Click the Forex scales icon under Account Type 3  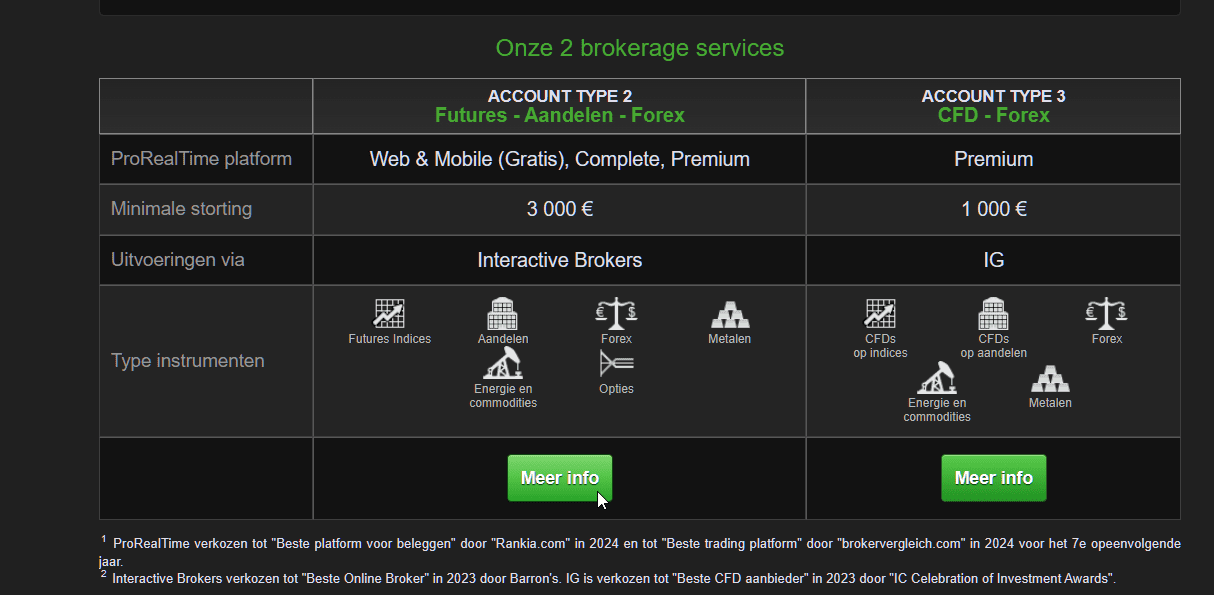tap(1106, 314)
